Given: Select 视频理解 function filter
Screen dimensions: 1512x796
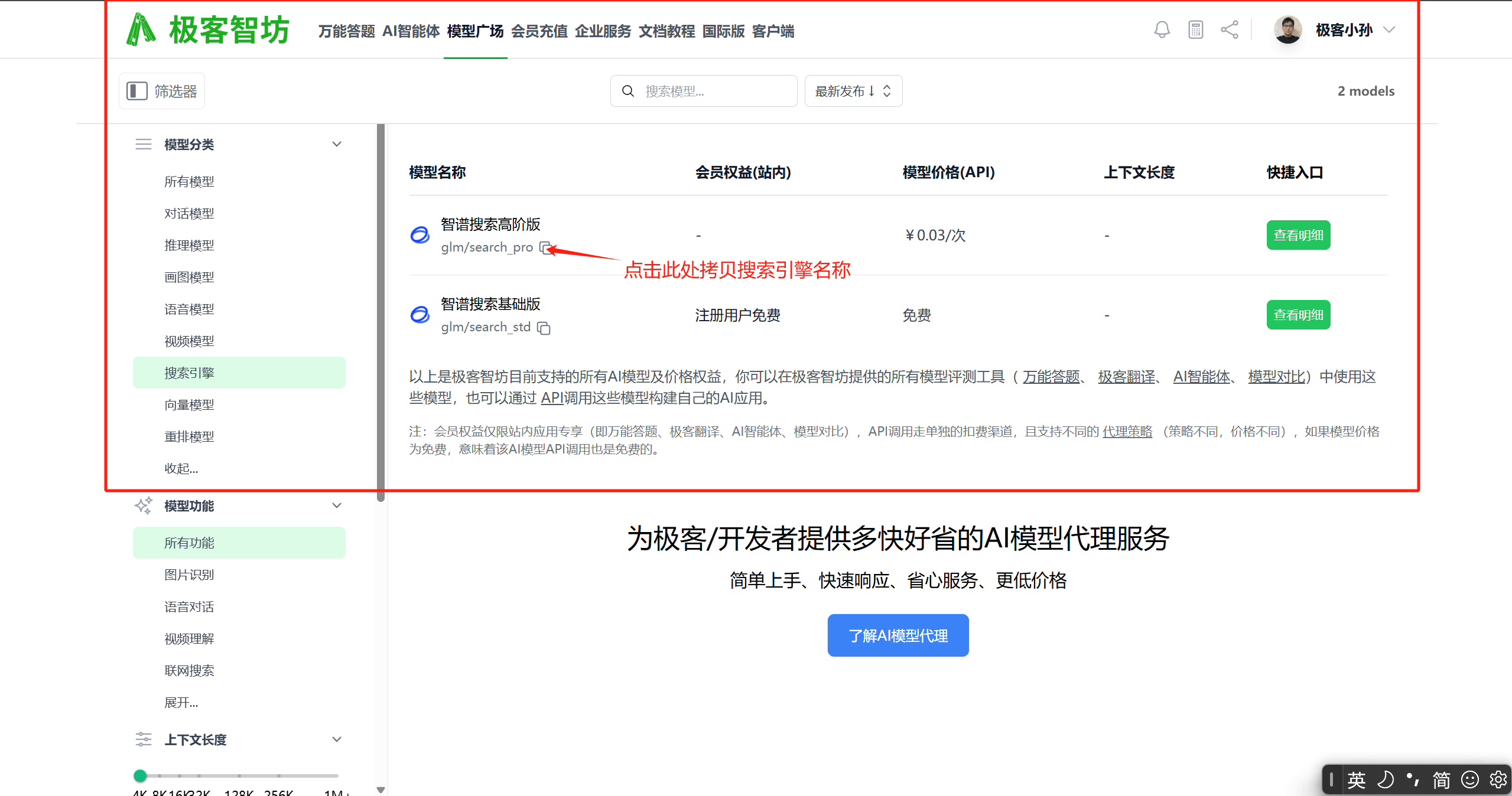Looking at the screenshot, I should pos(239,638).
